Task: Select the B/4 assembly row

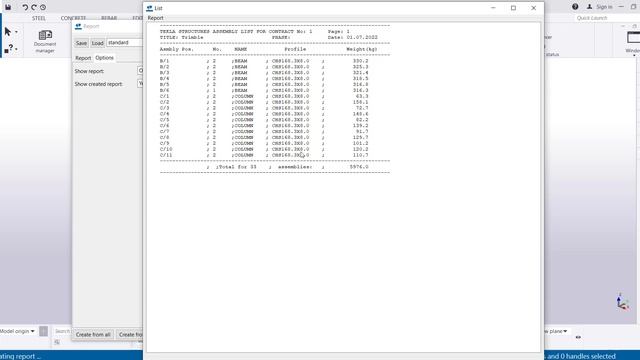Action: coord(264,78)
